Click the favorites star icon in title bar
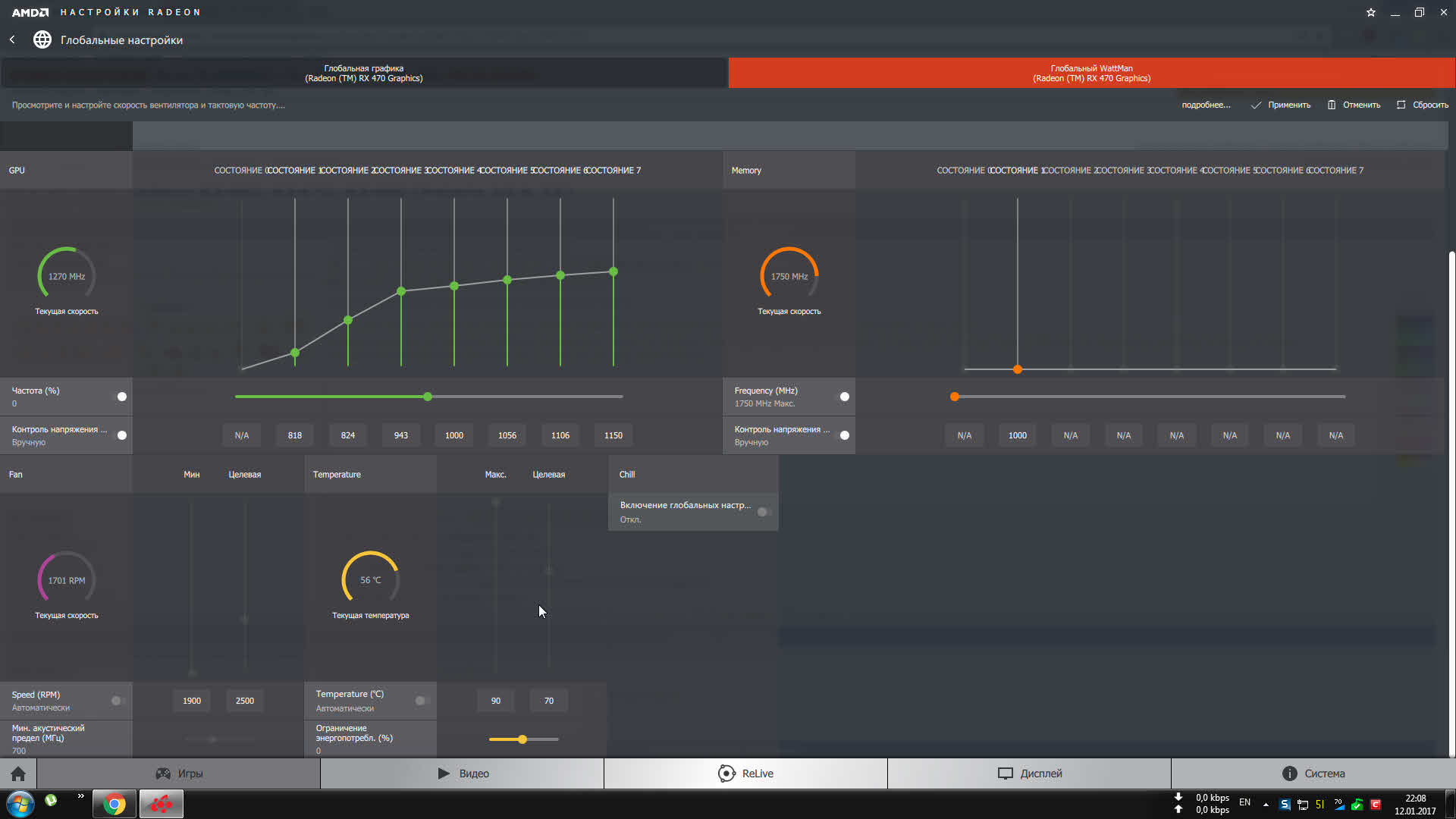The width and height of the screenshot is (1456, 819). click(x=1371, y=12)
